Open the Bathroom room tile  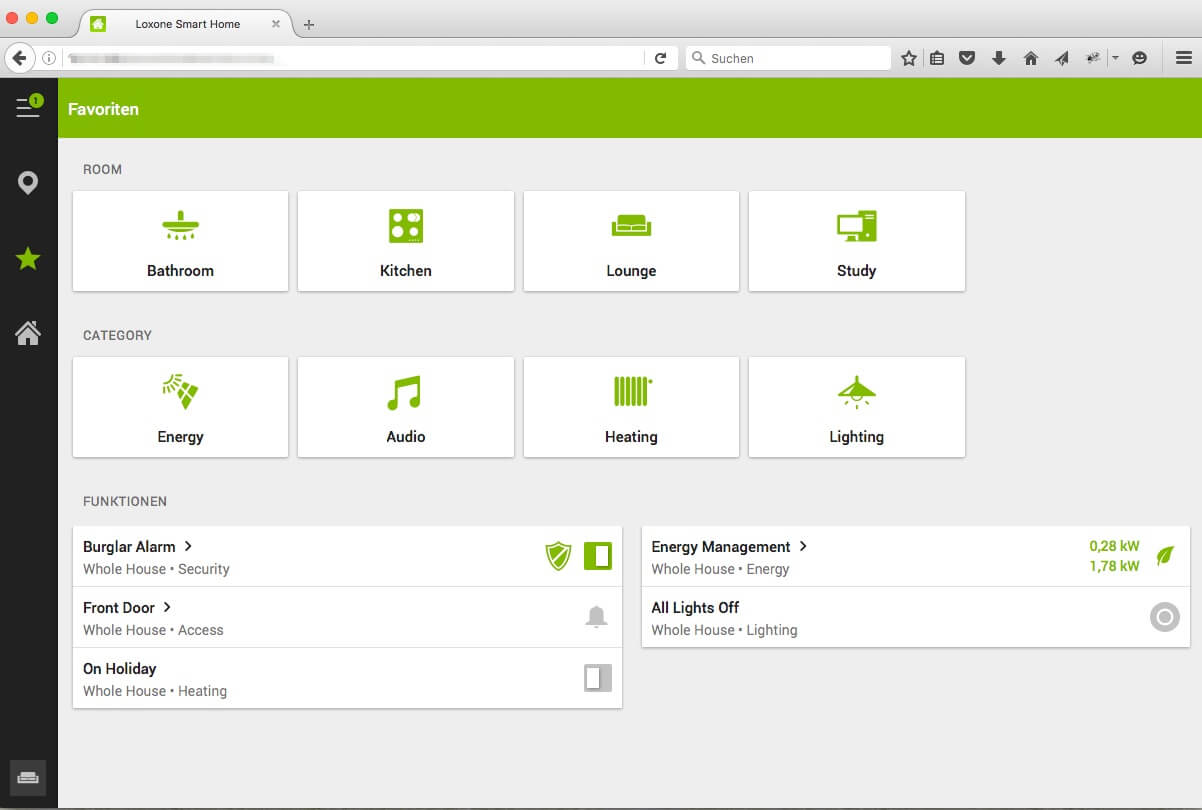[x=180, y=241]
